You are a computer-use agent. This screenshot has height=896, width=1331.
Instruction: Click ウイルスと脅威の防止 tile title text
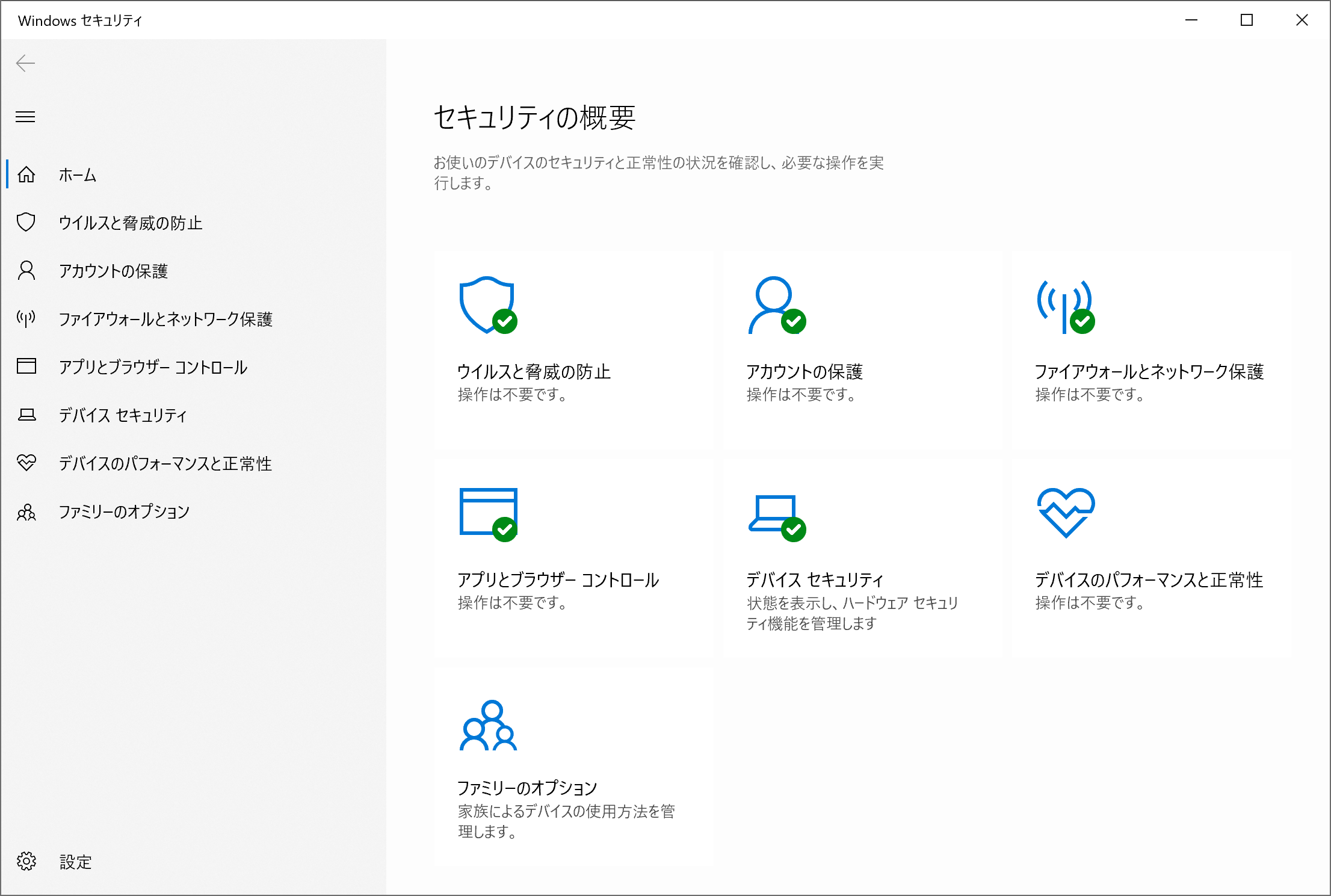click(x=534, y=372)
